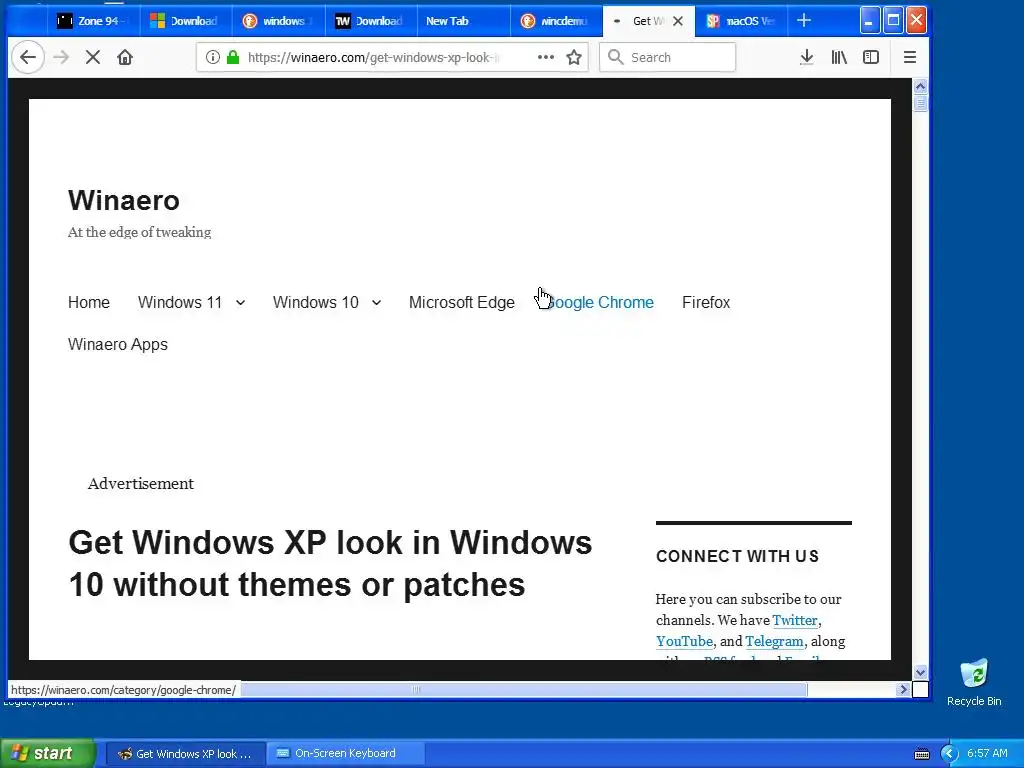Viewport: 1024px width, 768px height.
Task: Expand the Windows 11 submenu chevron
Action: tap(240, 302)
